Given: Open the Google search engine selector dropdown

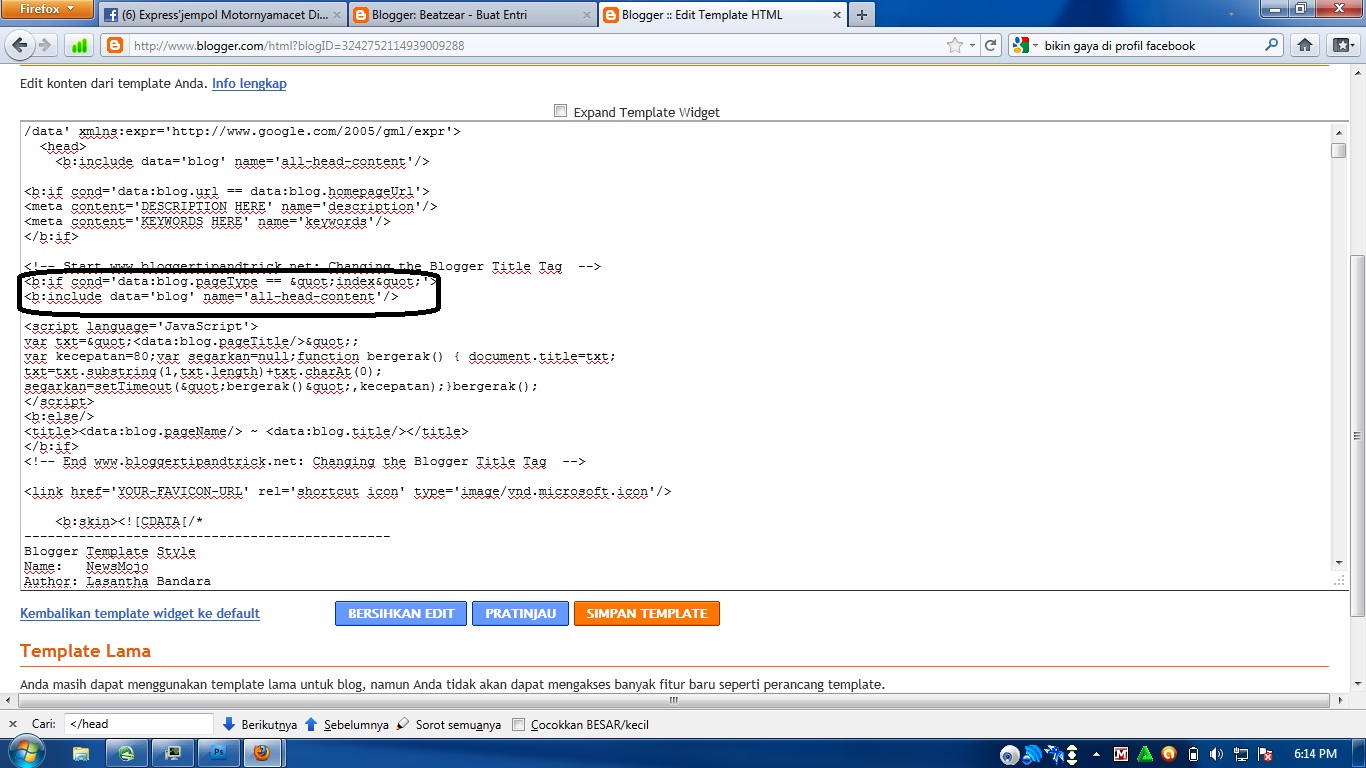Looking at the screenshot, I should (x=1026, y=45).
